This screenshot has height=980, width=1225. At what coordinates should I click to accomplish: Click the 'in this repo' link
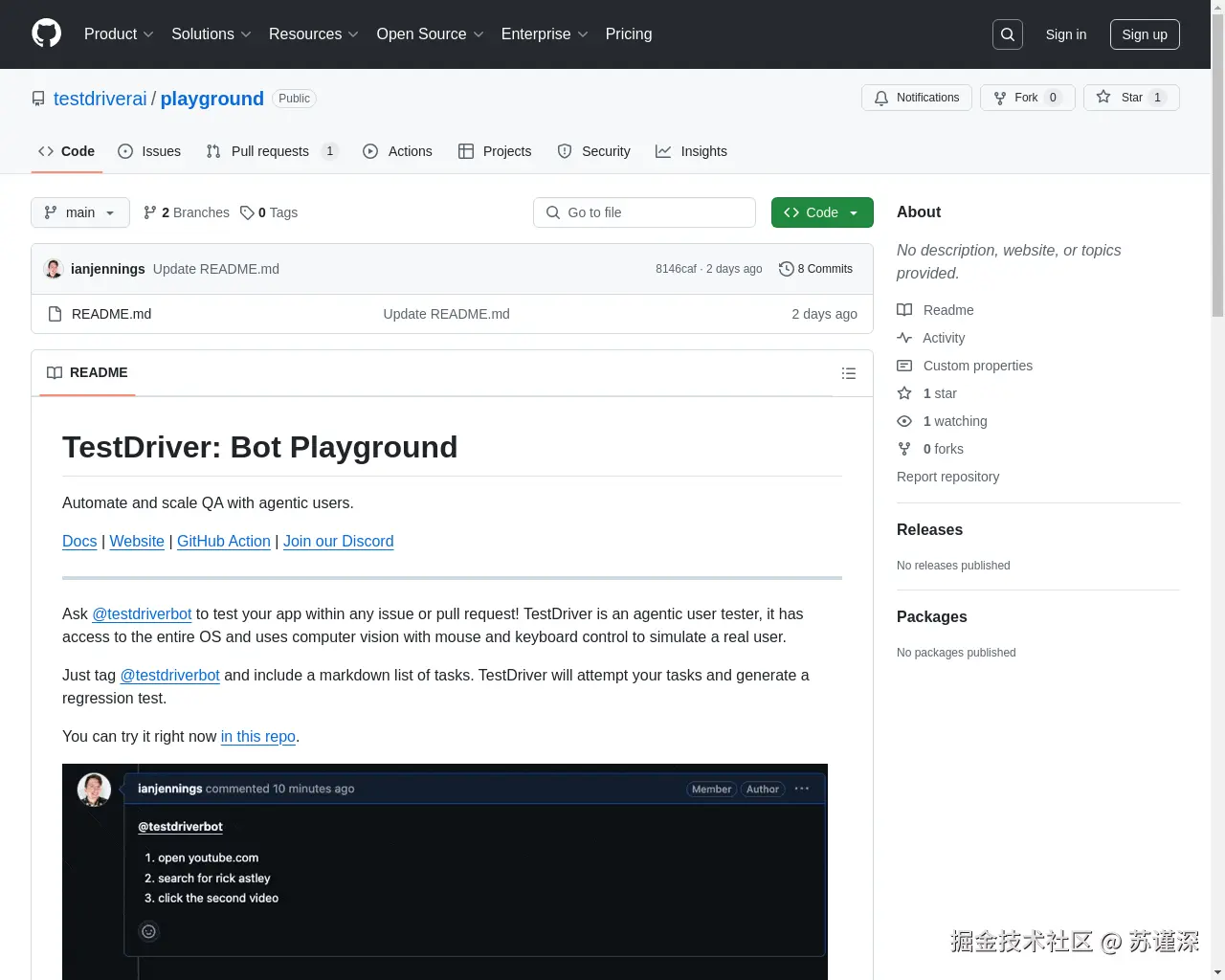(258, 736)
